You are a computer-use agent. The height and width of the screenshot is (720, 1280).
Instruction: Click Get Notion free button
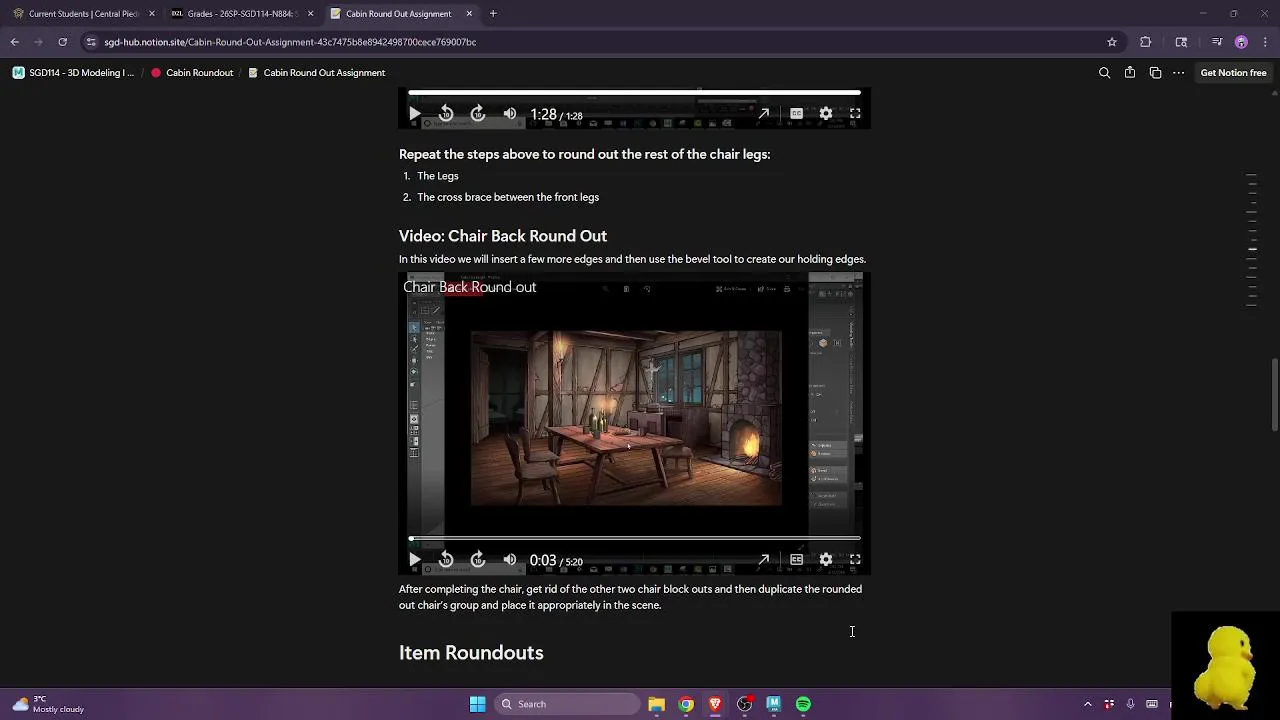(1233, 73)
